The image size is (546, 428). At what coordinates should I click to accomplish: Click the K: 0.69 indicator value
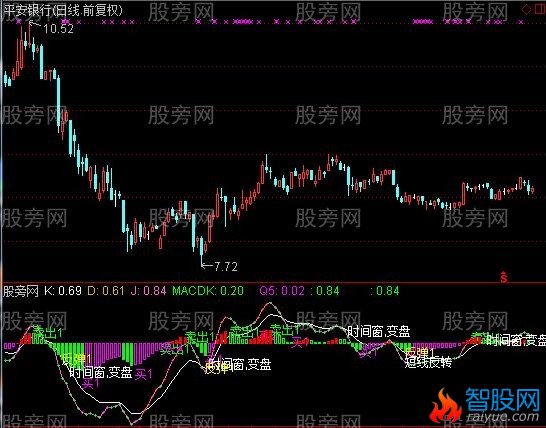(x=63, y=290)
